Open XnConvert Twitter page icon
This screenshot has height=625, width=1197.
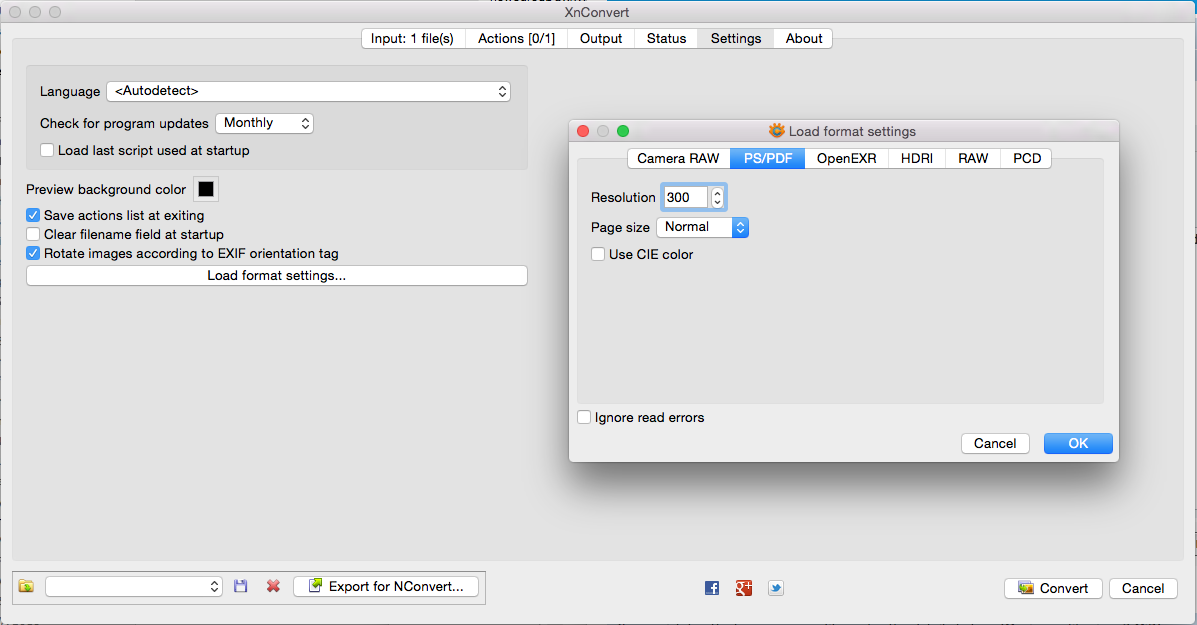776,588
